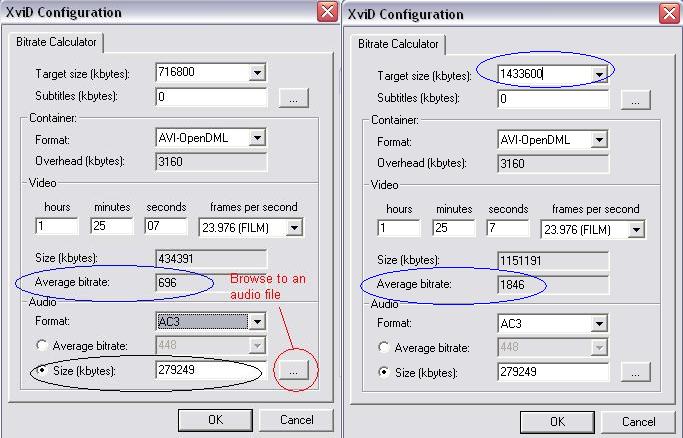Image resolution: width=683 pixels, height=438 pixels.
Task: Browse to an audio file in right window
Action: [636, 372]
